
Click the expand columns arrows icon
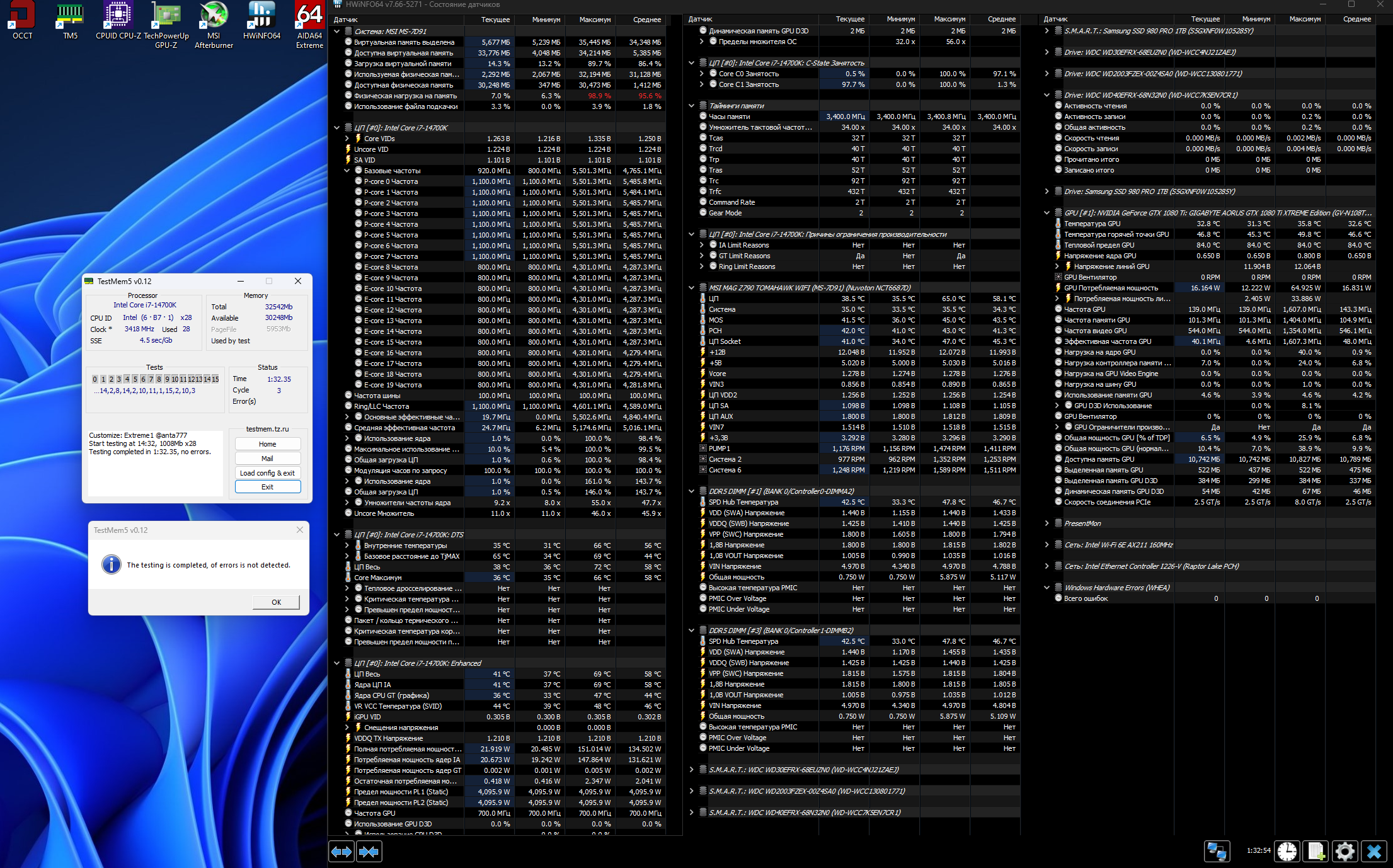(341, 852)
